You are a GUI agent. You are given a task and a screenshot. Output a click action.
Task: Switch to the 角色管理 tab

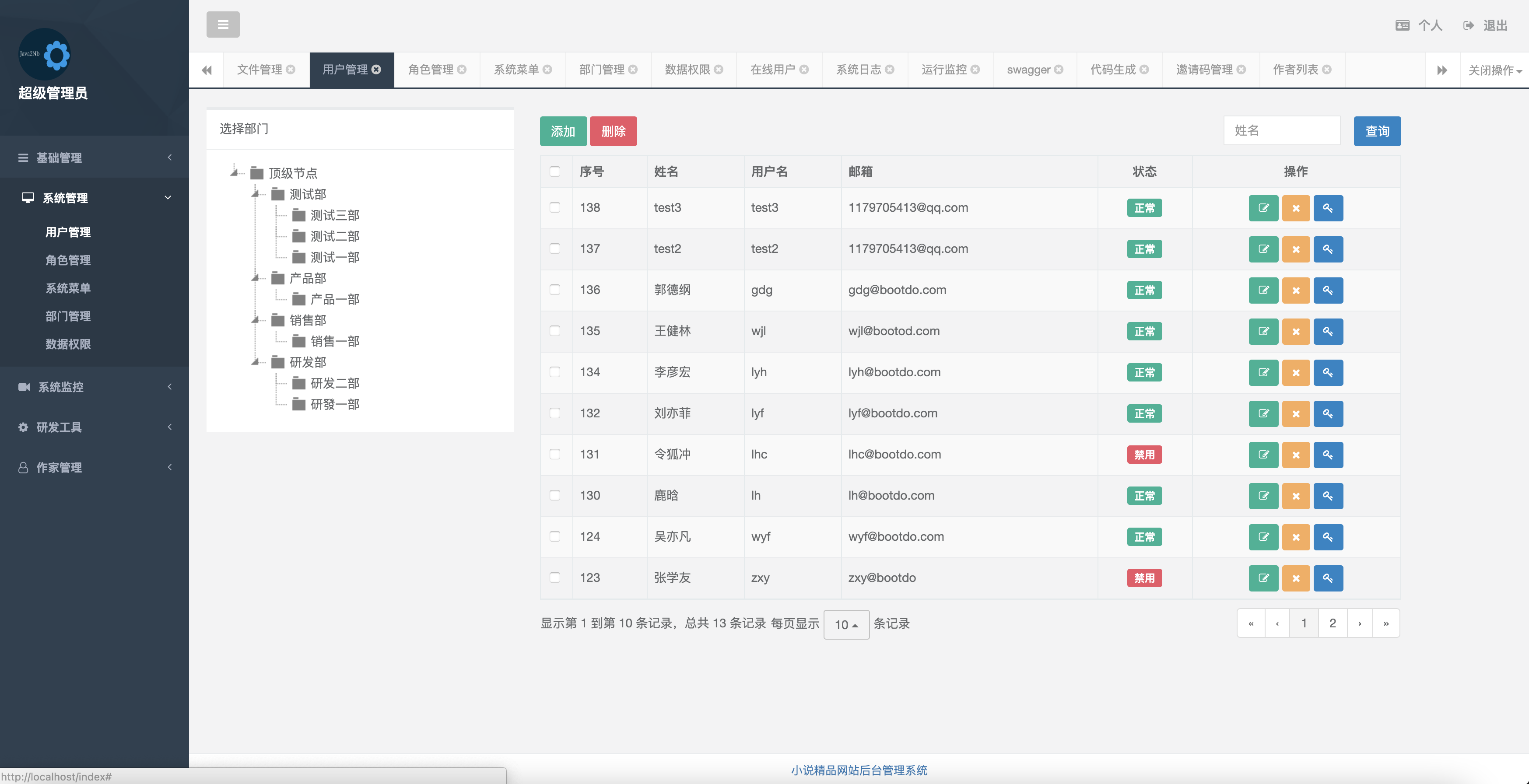(x=430, y=70)
